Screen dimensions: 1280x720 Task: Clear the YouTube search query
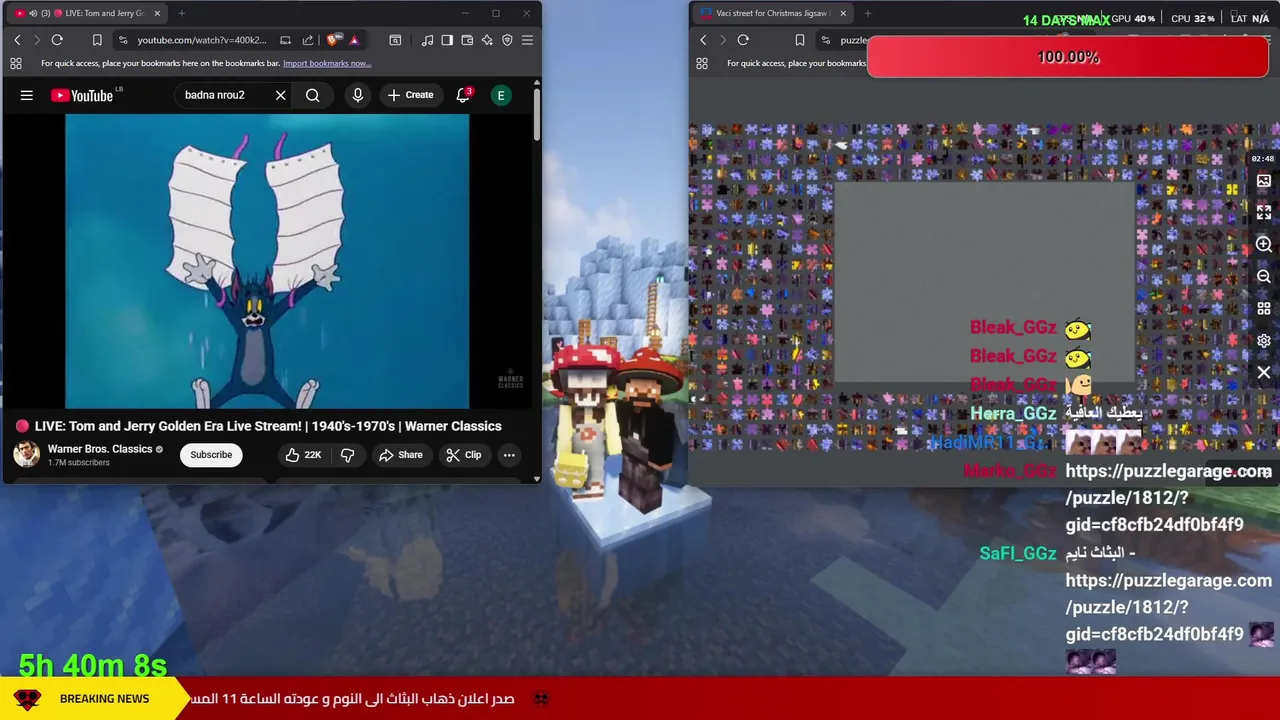(281, 95)
